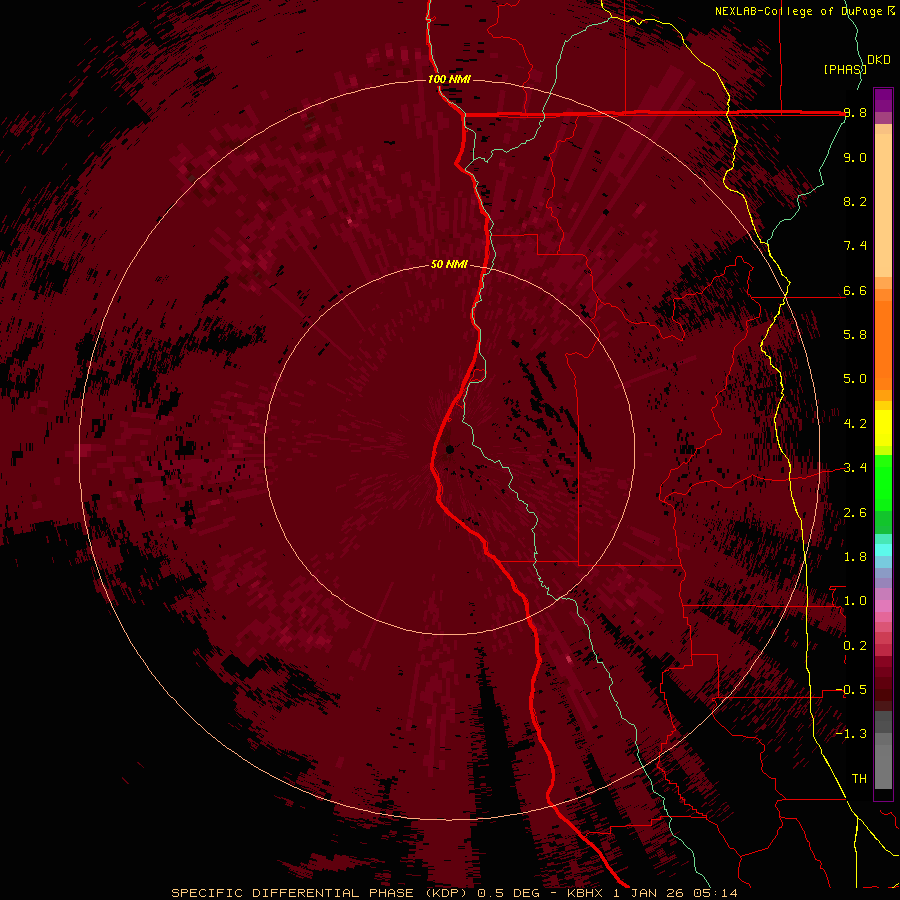
Task: Click "0.5 DEG" elevation text in the caption
Action: coord(507,893)
